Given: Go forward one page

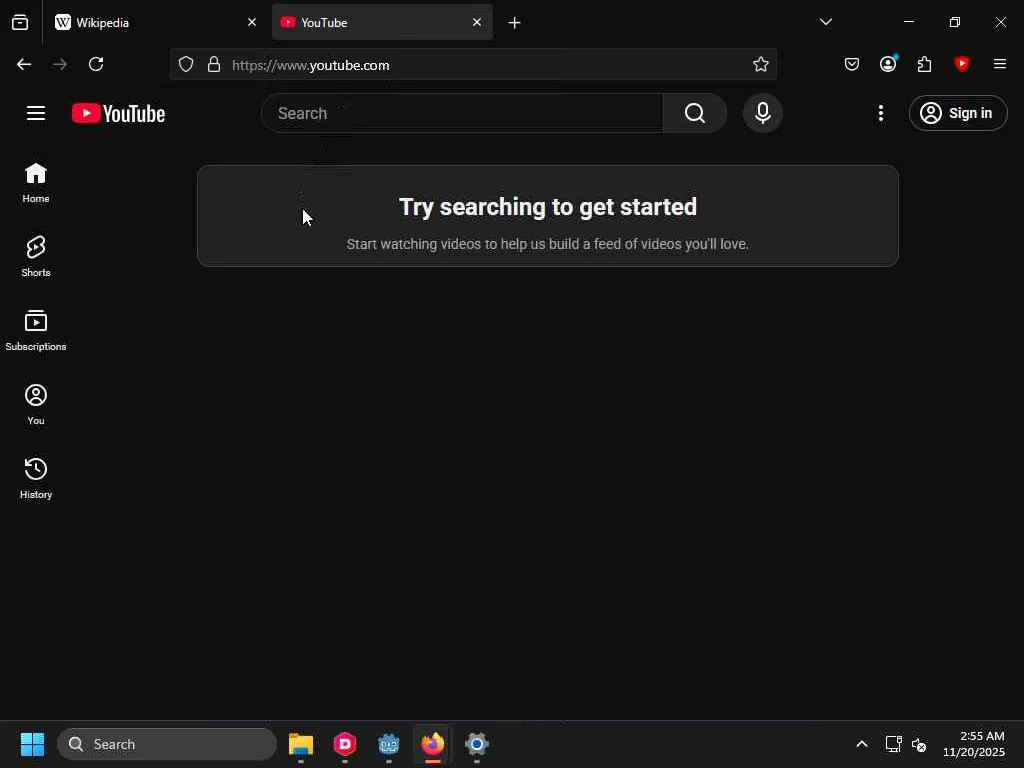Looking at the screenshot, I should pos(60,64).
